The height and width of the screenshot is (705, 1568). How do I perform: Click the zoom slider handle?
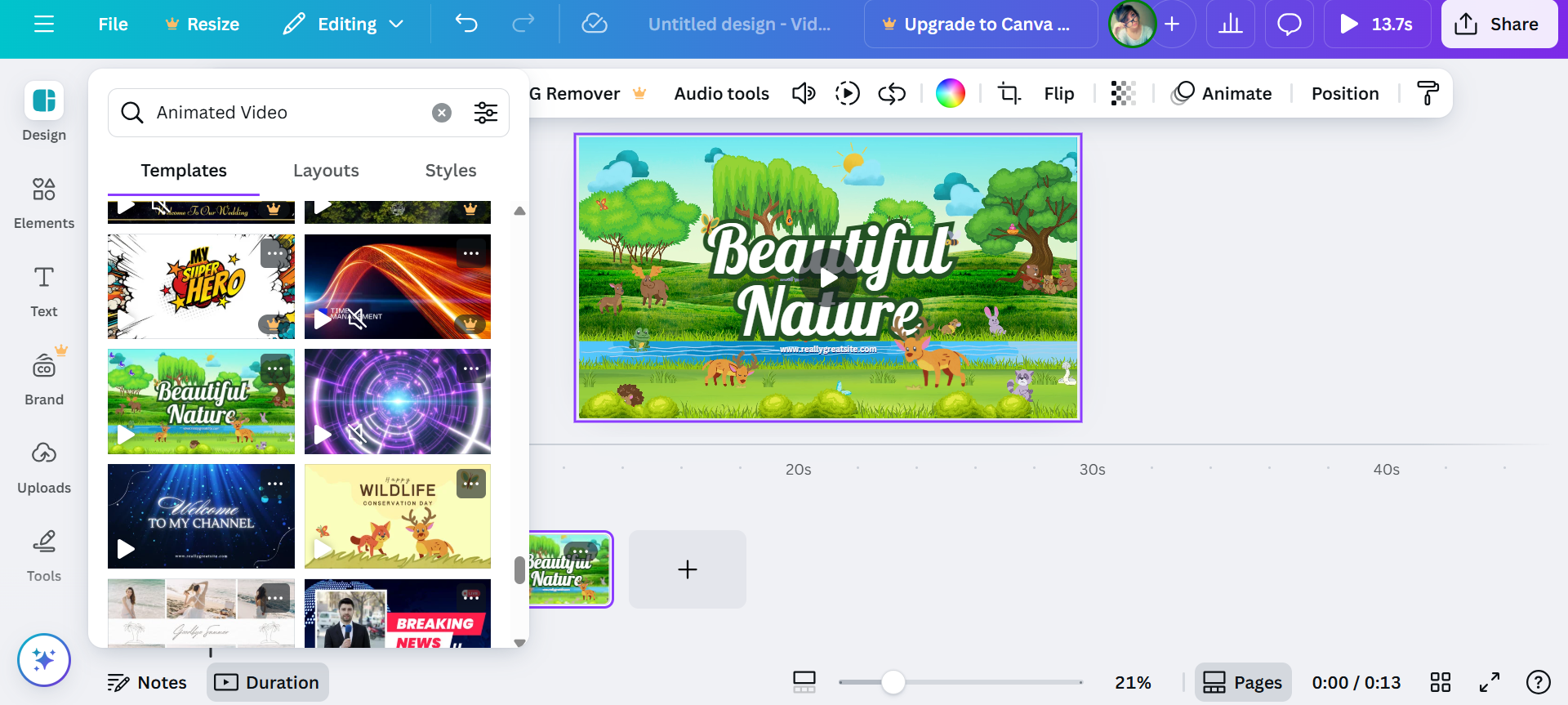point(893,682)
